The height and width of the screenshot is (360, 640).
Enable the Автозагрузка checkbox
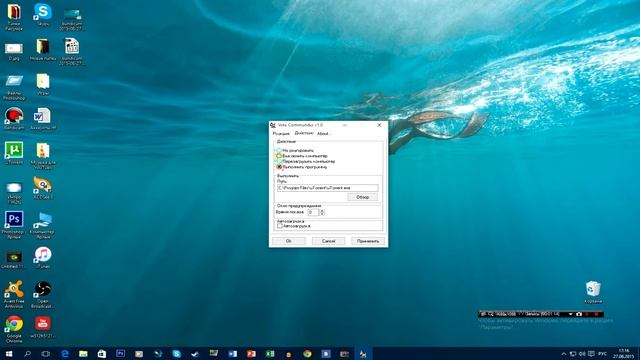coord(280,226)
